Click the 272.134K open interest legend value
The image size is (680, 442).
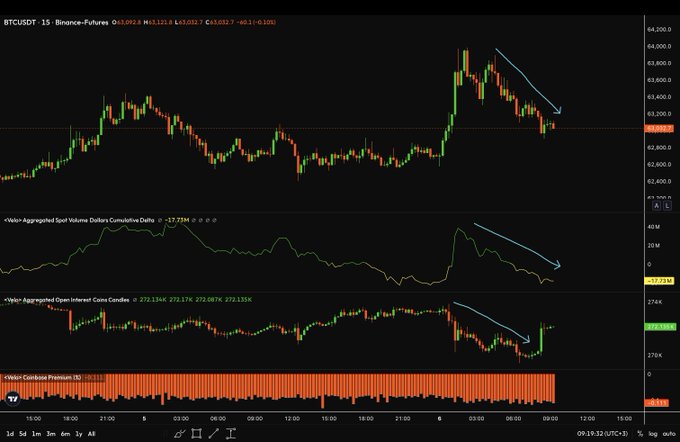153,300
